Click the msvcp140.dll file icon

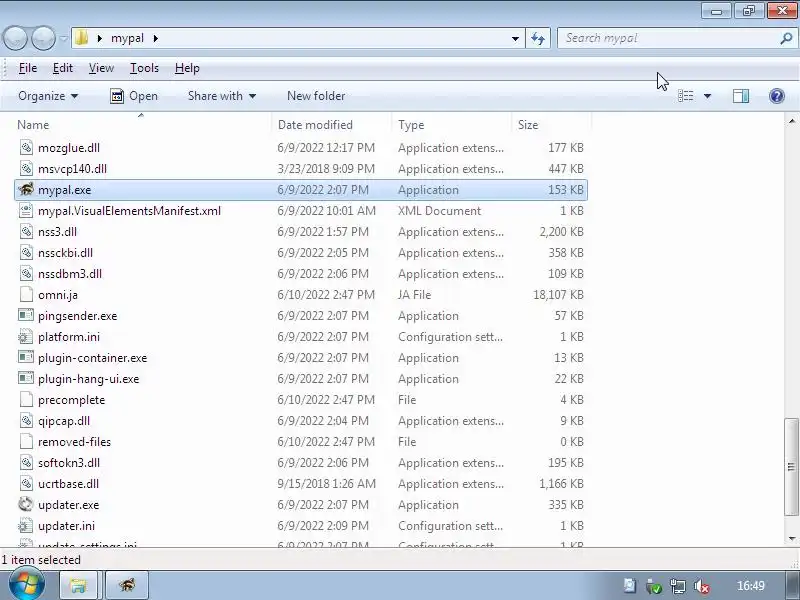point(26,168)
